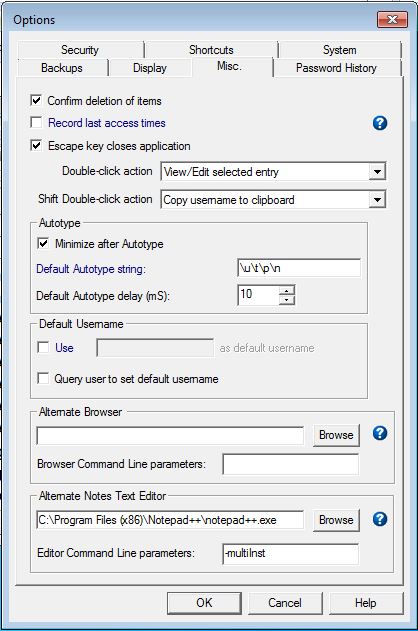Decrease Autotype delay with down arrow
The image size is (418, 631).
pos(286,300)
